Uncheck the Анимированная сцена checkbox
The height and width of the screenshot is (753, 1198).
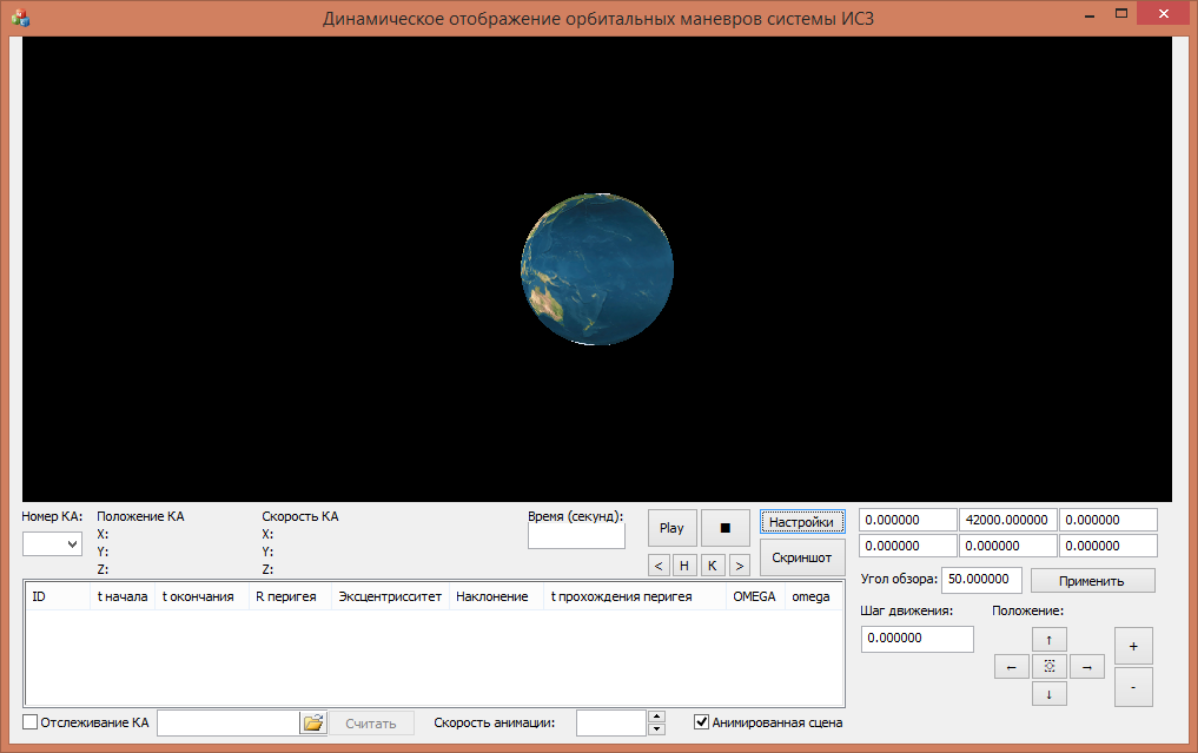702,722
